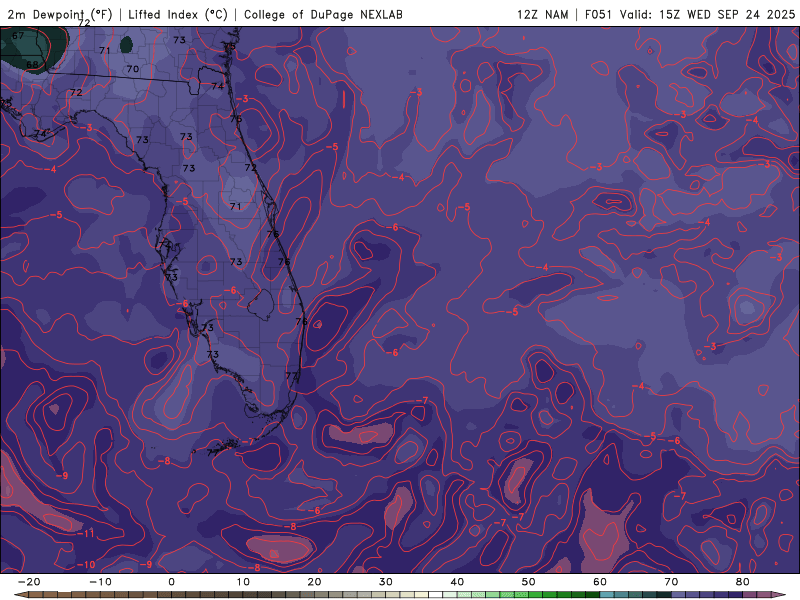This screenshot has width=800, height=600.
Task: Click the "Valid: 15Z WED SEP 24 2025" text
Action: point(707,15)
